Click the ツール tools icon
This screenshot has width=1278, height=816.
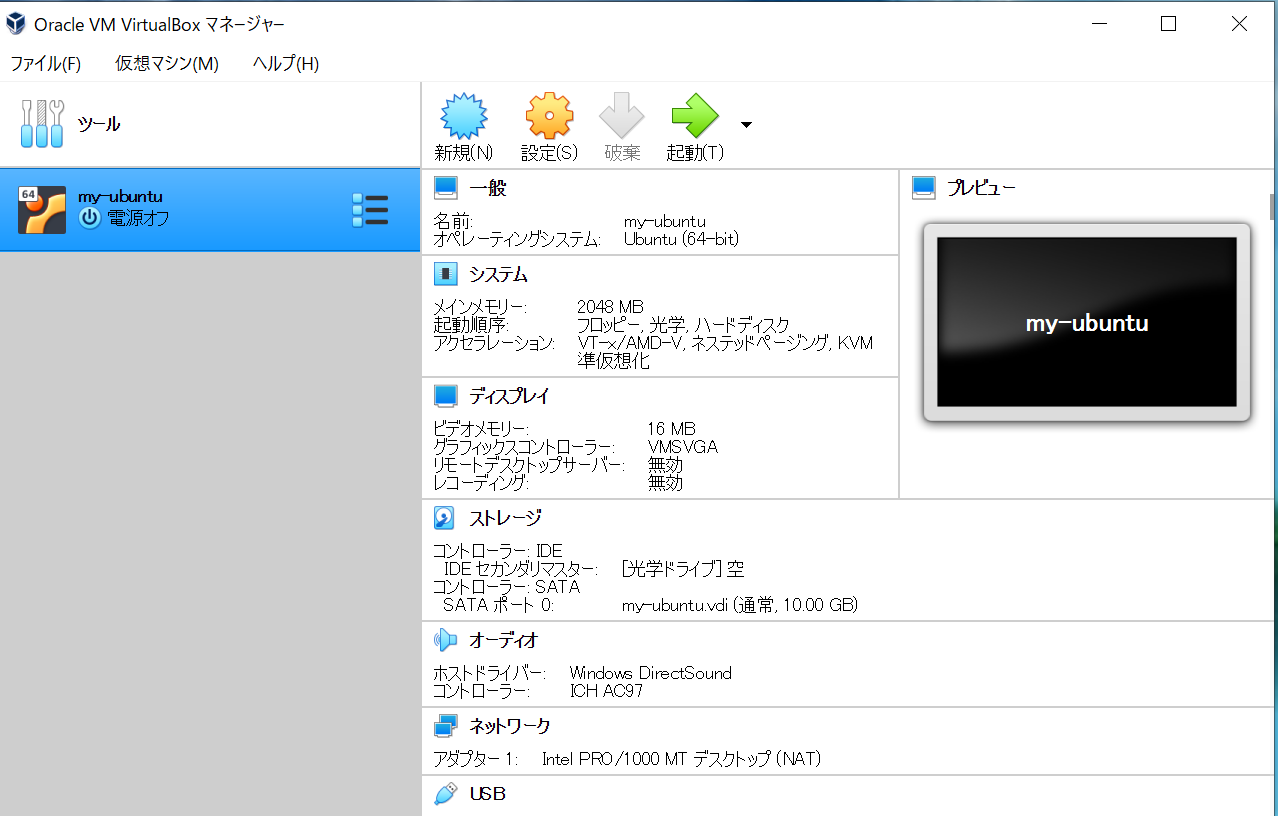[42, 124]
